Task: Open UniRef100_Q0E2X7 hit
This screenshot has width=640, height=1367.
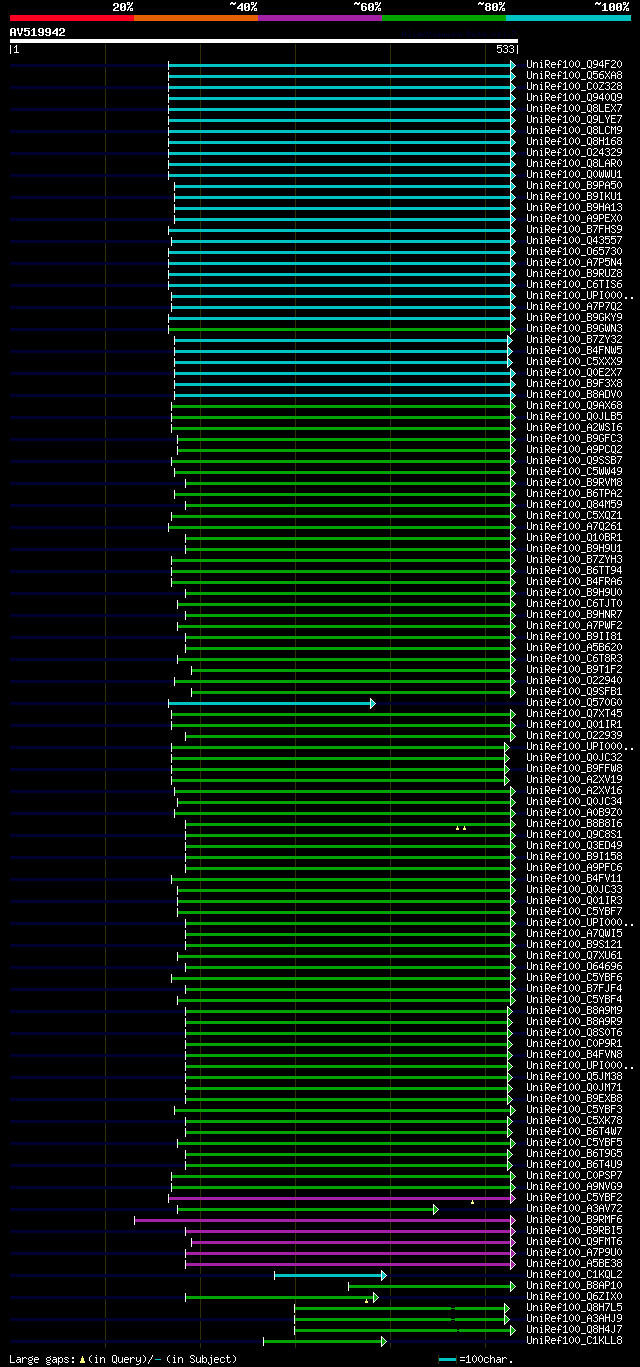Action: [x=574, y=372]
